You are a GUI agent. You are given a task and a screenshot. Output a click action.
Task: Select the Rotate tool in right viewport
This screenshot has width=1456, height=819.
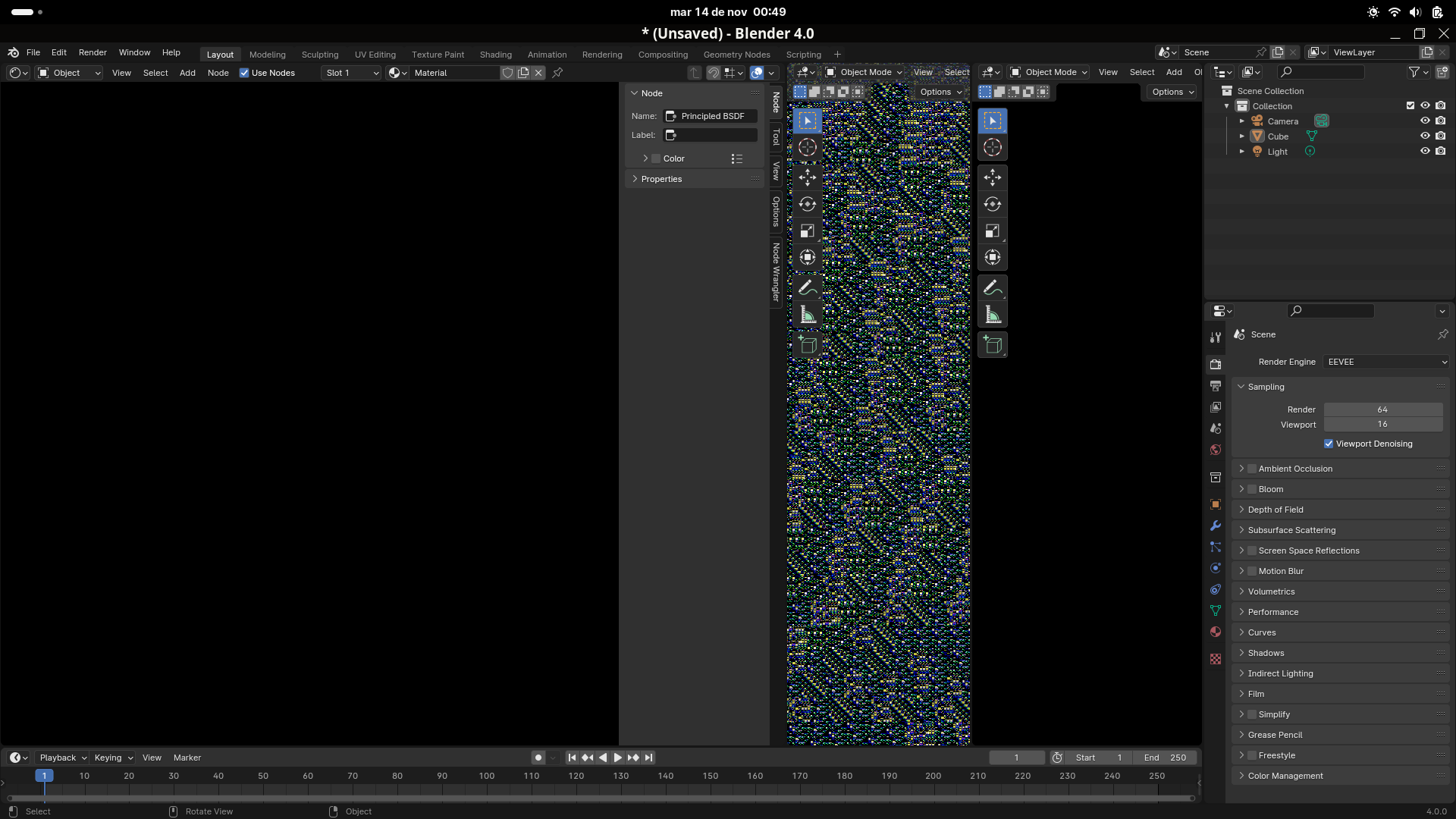(x=993, y=204)
